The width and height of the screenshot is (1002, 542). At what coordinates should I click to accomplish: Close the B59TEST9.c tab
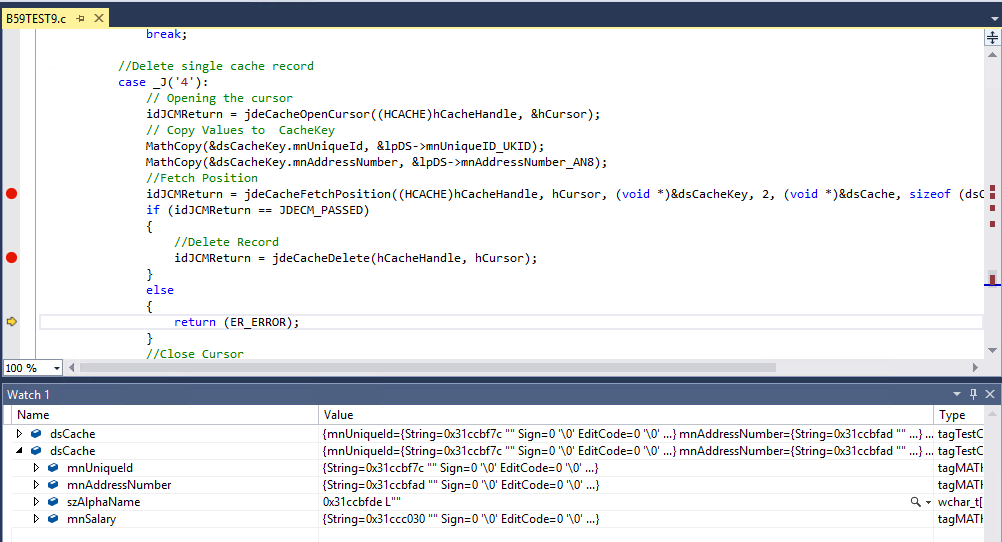(99, 19)
